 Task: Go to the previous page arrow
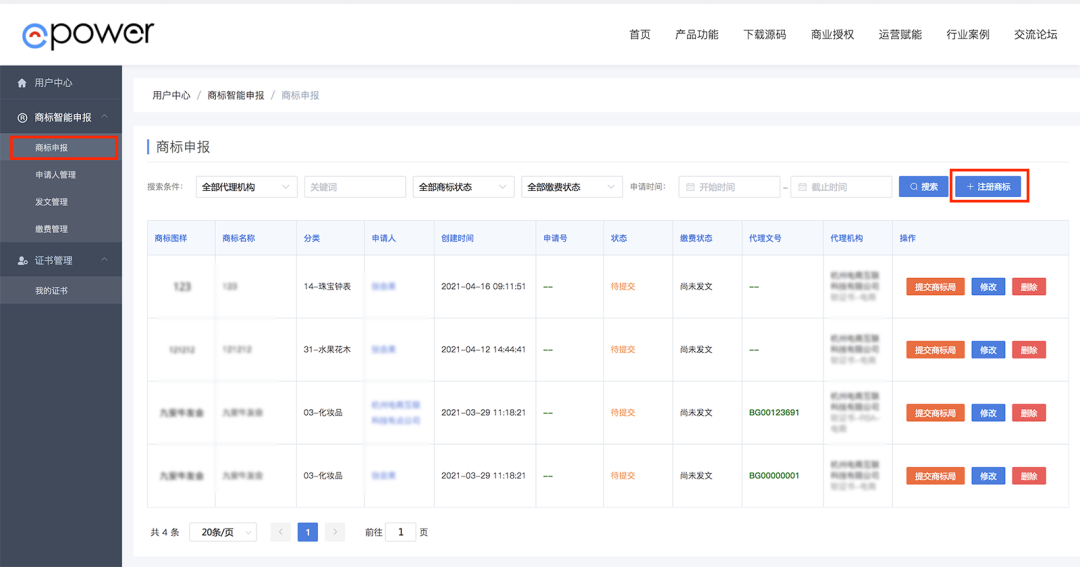[x=280, y=532]
